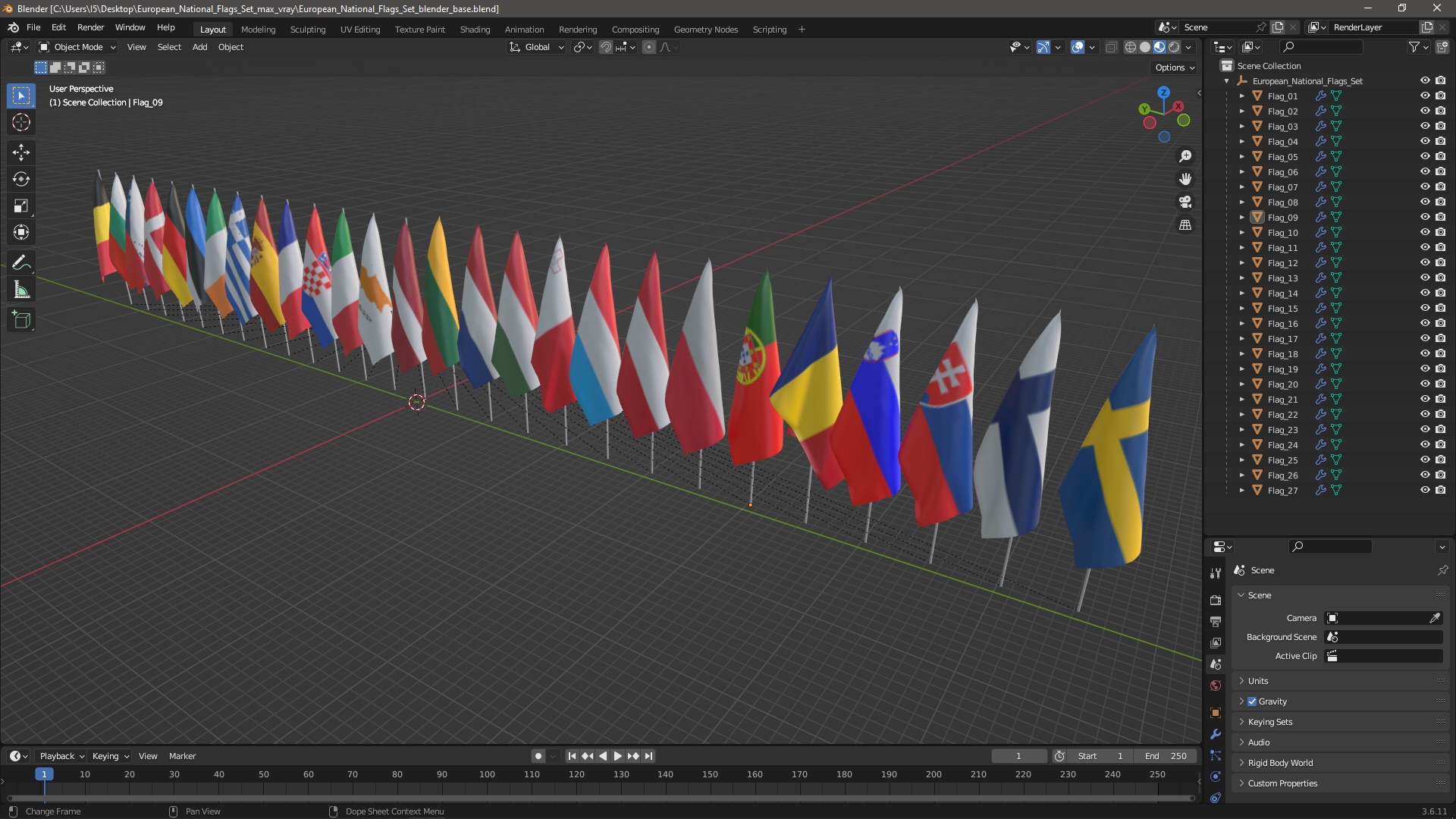Hide European_National_Flags_Set collection
This screenshot has height=819, width=1456.
pyautogui.click(x=1425, y=80)
